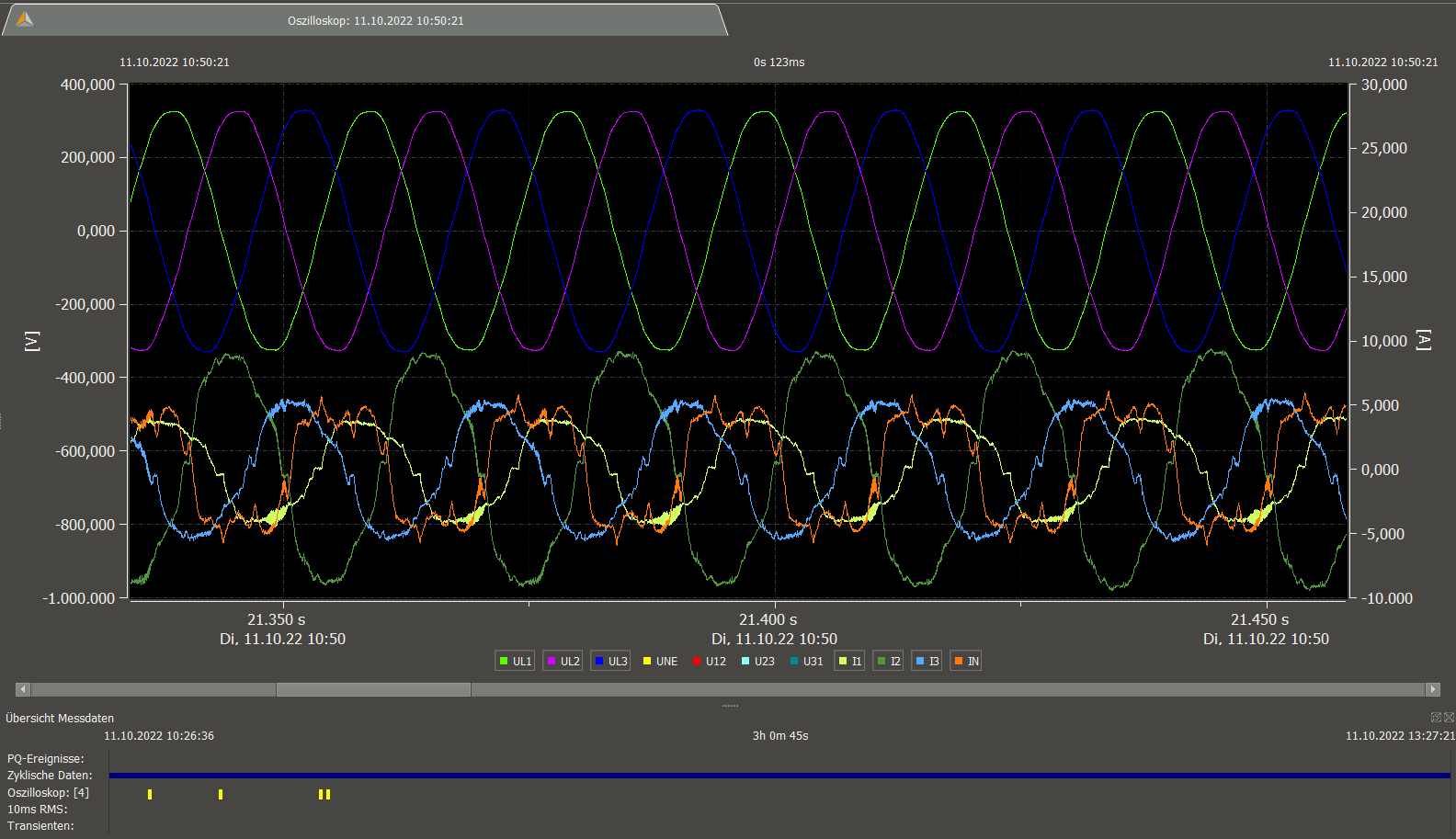Click the horizontal scrollbar right arrow
Viewport: 1456px width, 839px height.
1432,689
